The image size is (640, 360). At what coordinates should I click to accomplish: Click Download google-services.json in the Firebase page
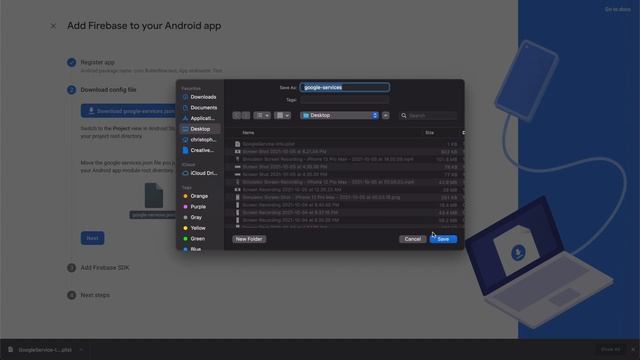pyautogui.click(x=129, y=111)
